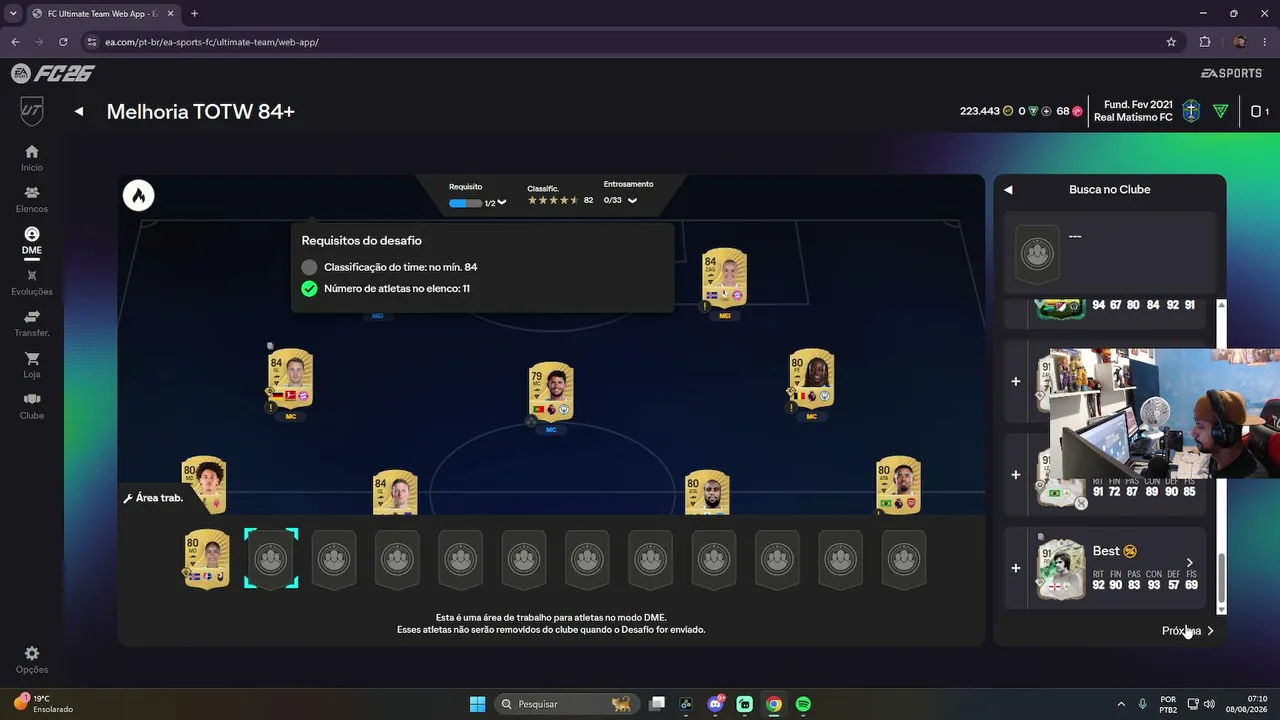Open the Evoluções section

coord(32,282)
